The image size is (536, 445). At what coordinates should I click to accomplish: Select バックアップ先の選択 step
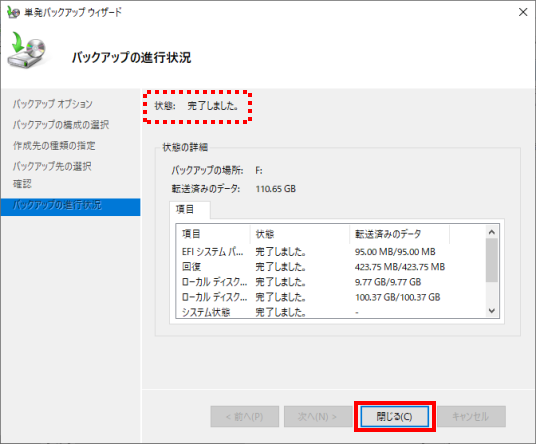tap(52, 166)
